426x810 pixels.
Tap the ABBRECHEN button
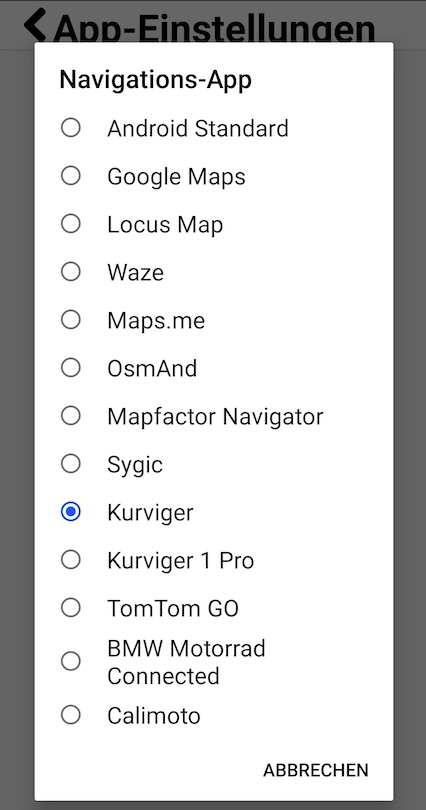pos(316,770)
